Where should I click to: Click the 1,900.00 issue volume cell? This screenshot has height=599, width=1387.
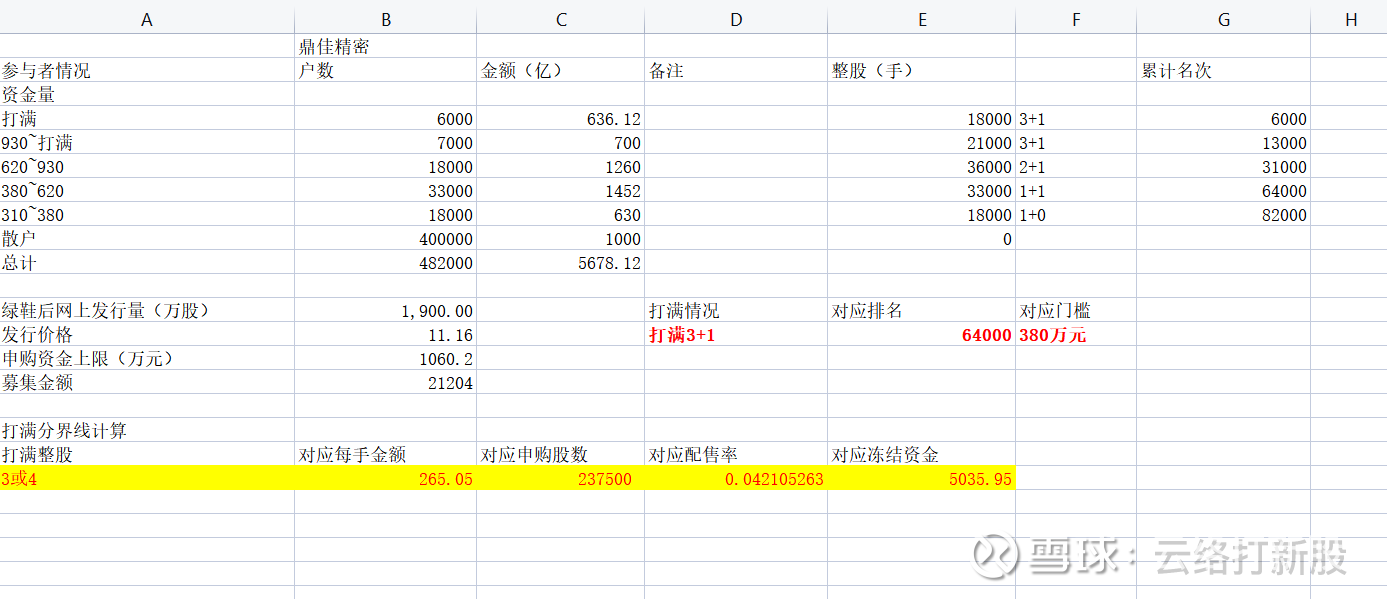click(x=386, y=310)
